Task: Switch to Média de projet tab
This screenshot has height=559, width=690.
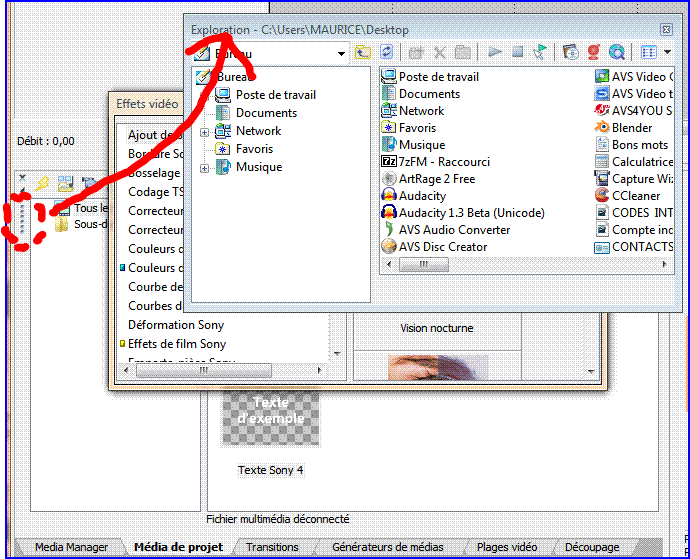Action: [178, 547]
